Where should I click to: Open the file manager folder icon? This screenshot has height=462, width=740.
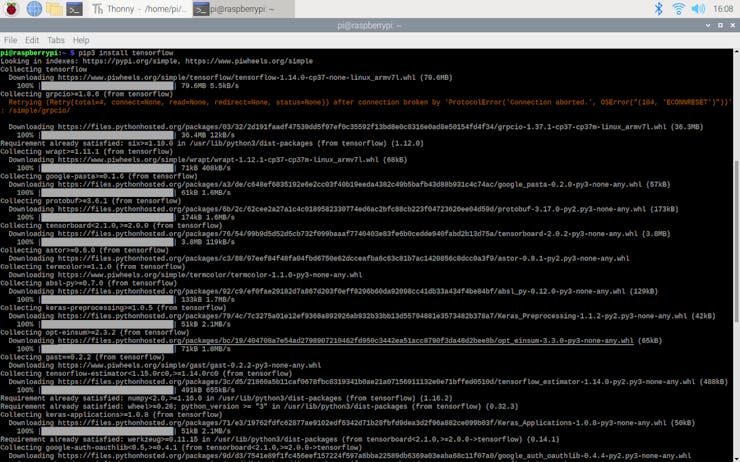(54, 8)
